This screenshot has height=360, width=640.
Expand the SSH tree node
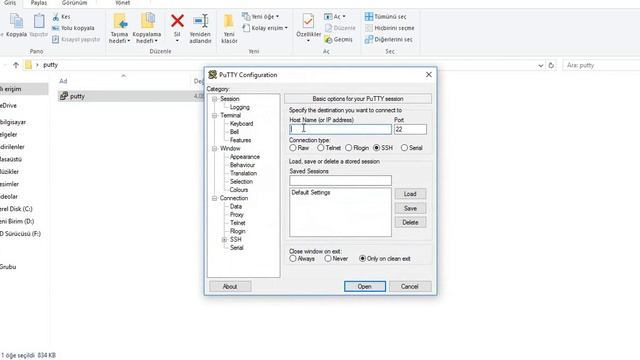[224, 240]
